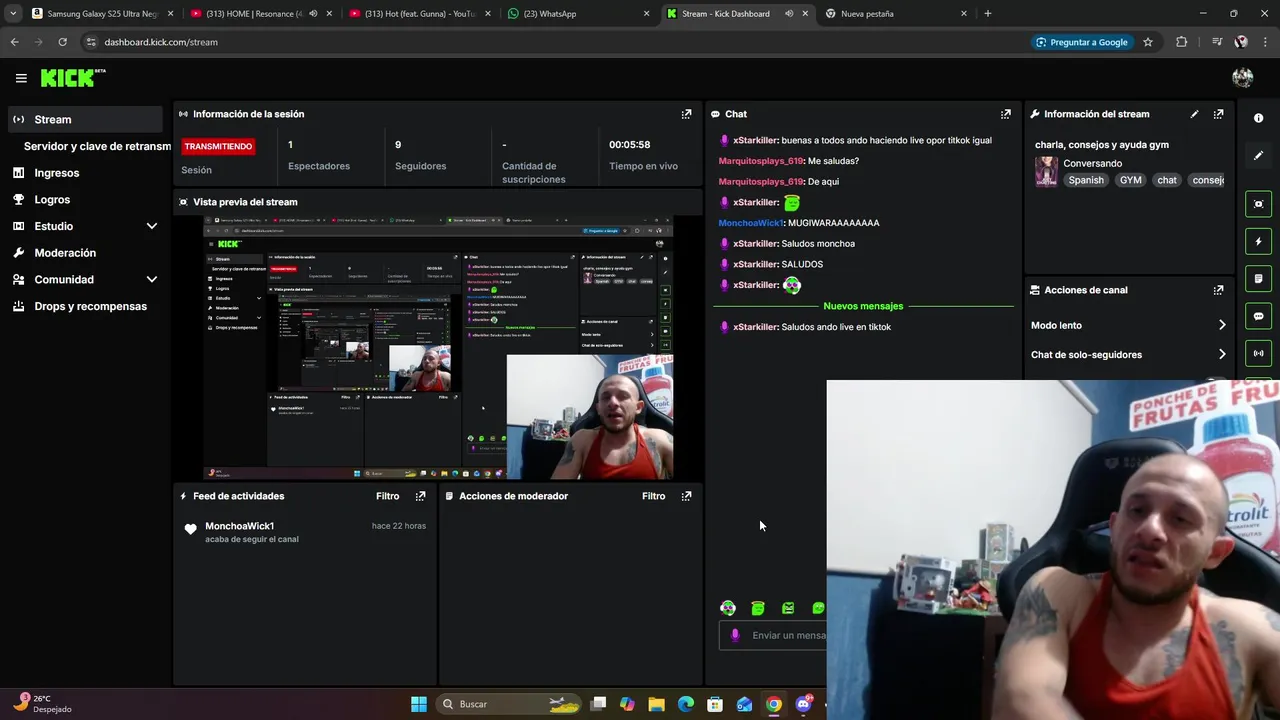Open Filtro in Acciones de moderador

(653, 496)
